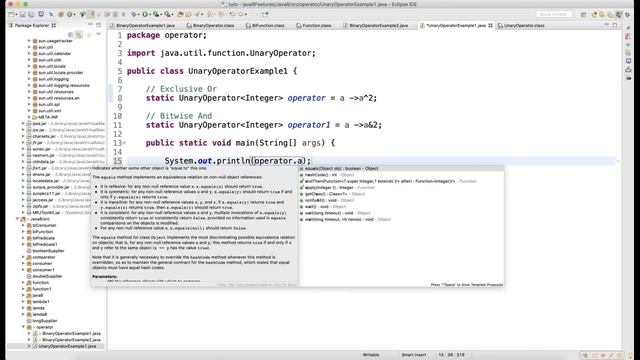
Task: Click Collapse All icon in Package Explorer
Action: (x=71, y=35)
